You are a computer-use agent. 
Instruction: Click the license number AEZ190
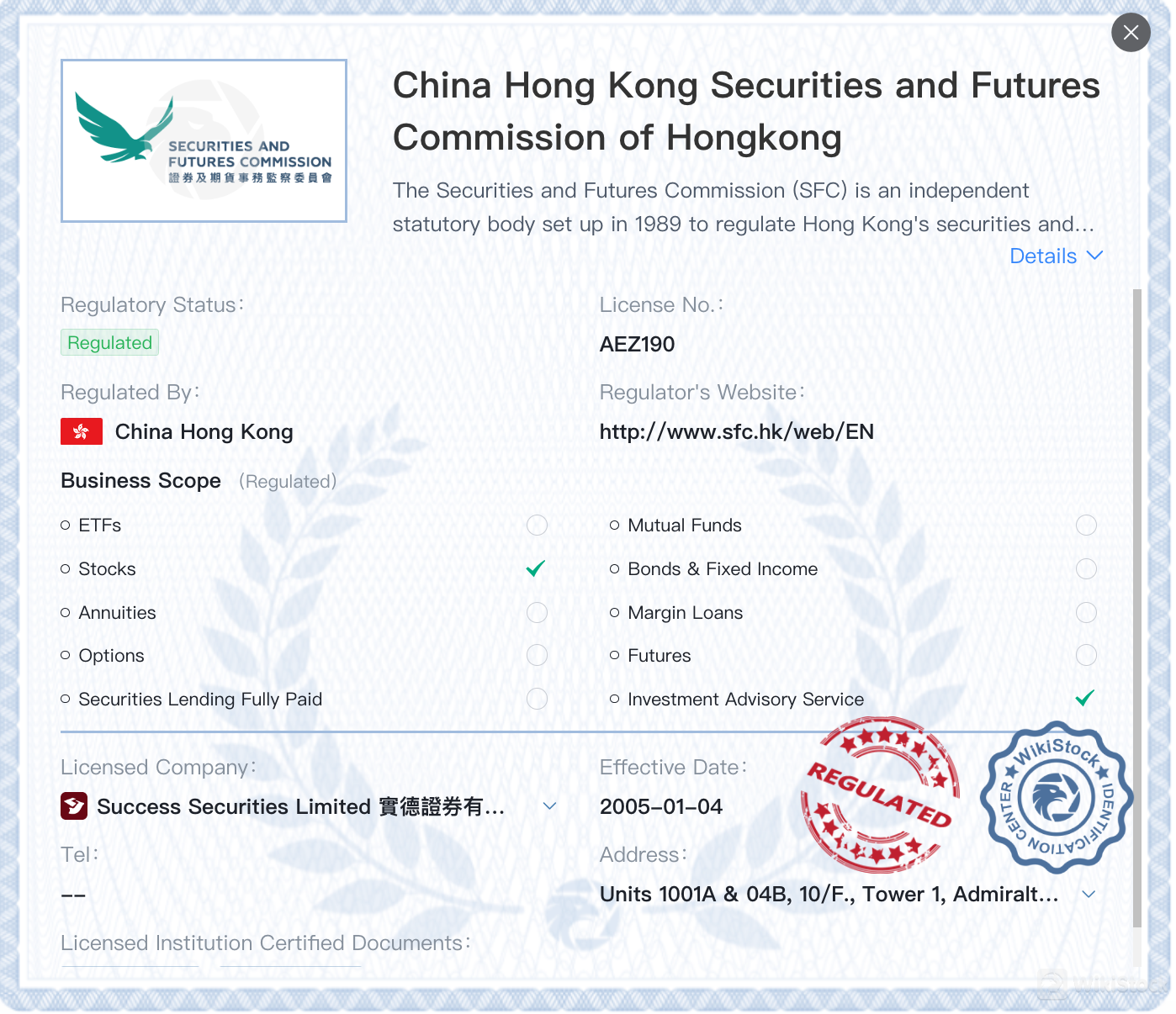(x=637, y=344)
